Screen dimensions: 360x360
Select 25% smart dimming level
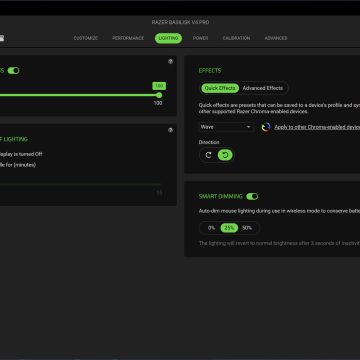coord(229,228)
